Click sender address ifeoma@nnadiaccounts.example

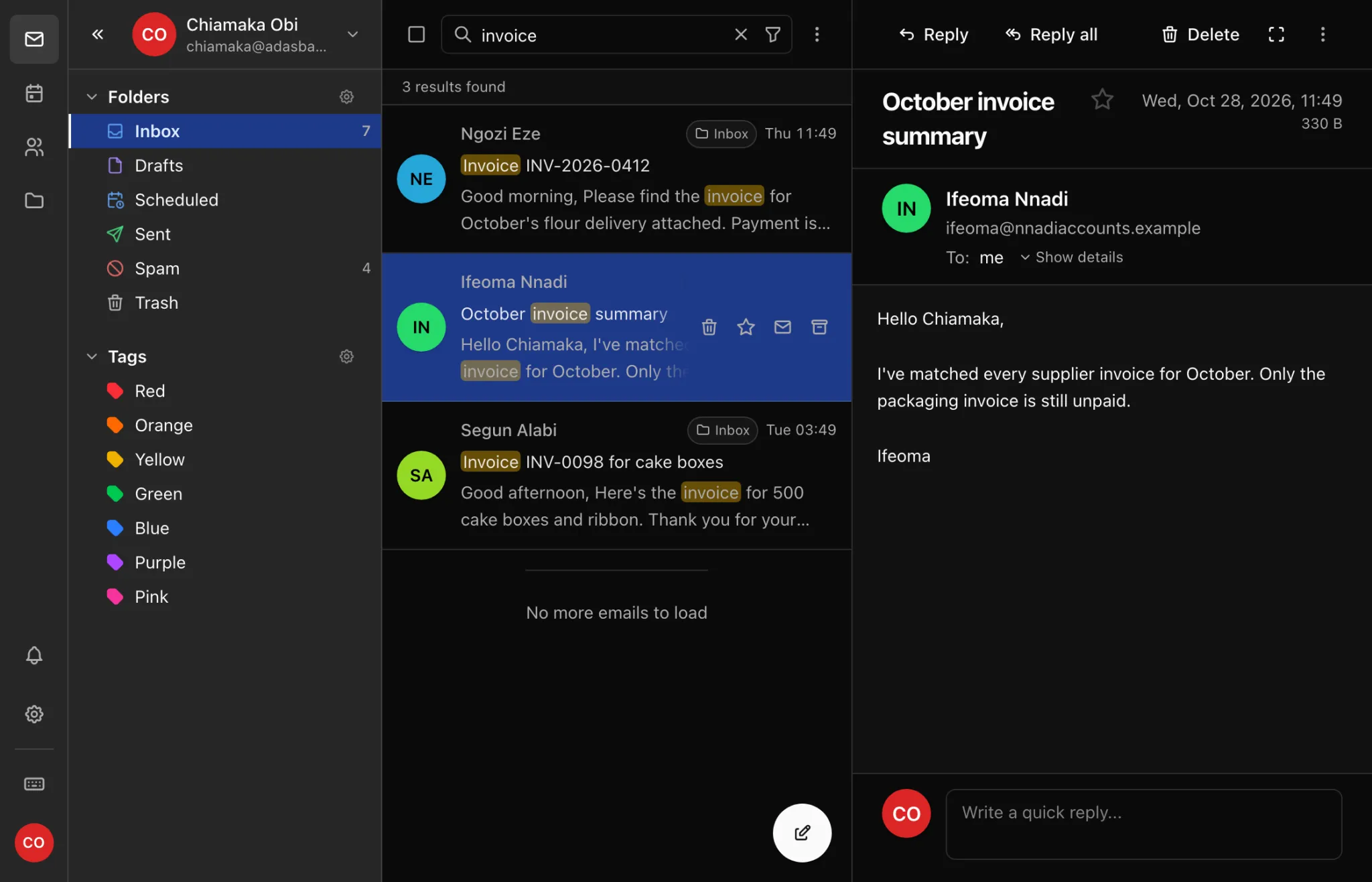[1073, 228]
